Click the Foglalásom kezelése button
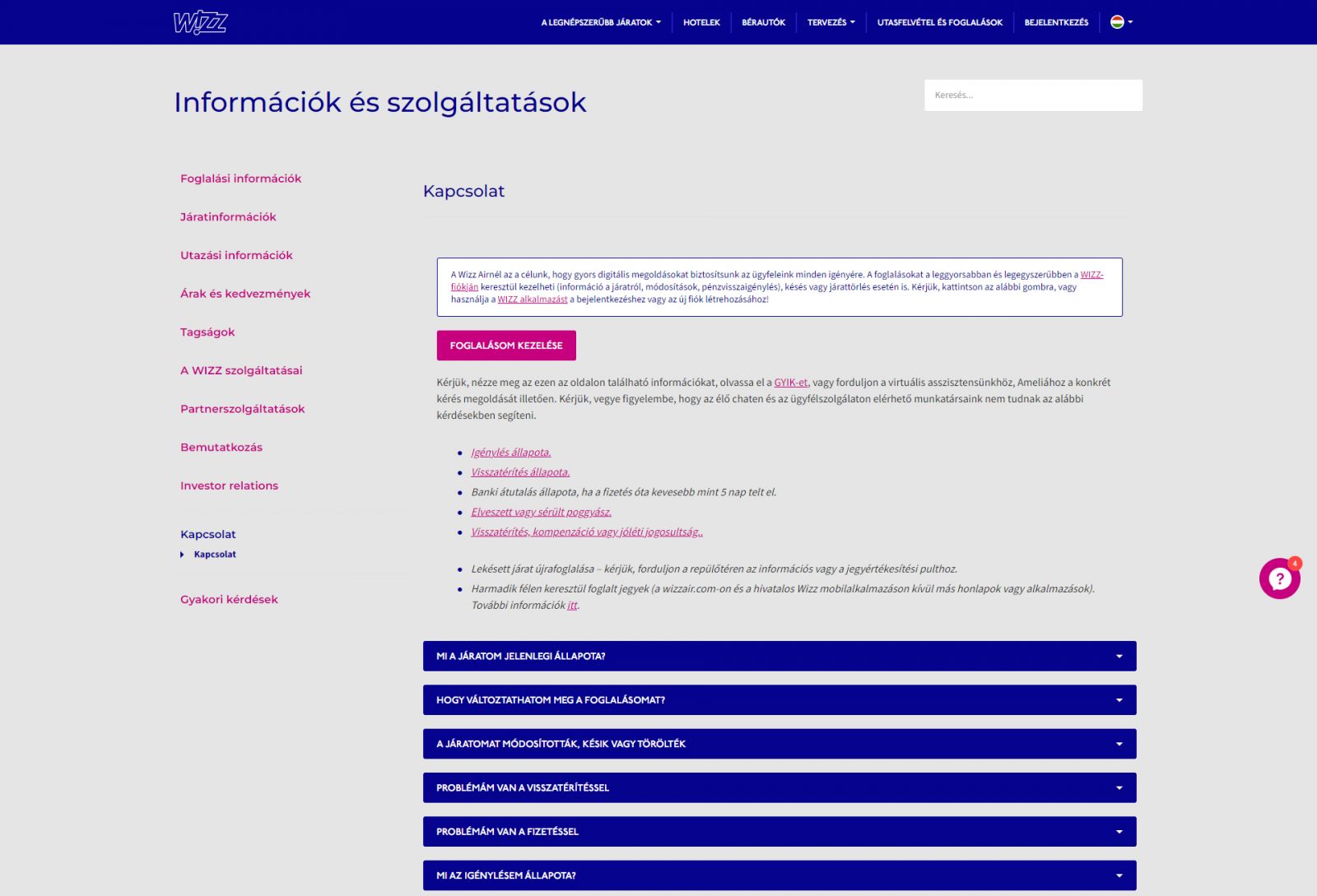 [x=506, y=346]
